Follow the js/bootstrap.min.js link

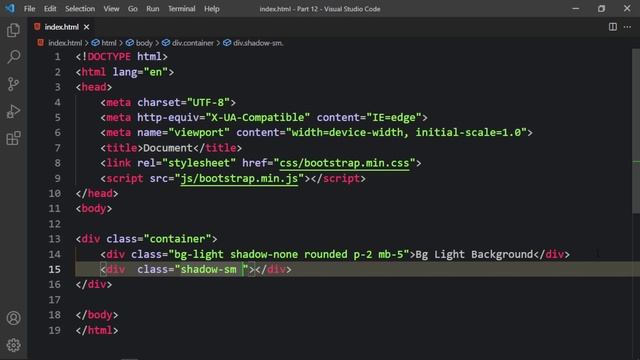[x=239, y=178]
